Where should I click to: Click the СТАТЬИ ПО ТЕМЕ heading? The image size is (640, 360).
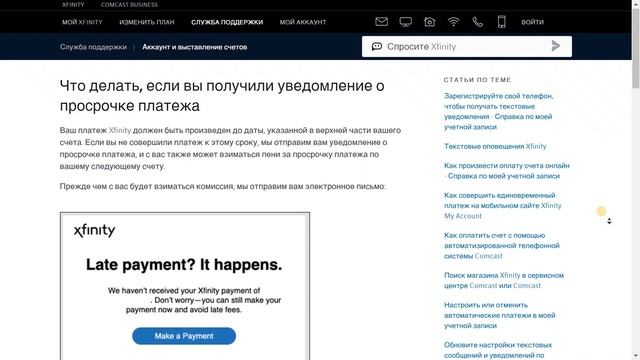click(477, 80)
